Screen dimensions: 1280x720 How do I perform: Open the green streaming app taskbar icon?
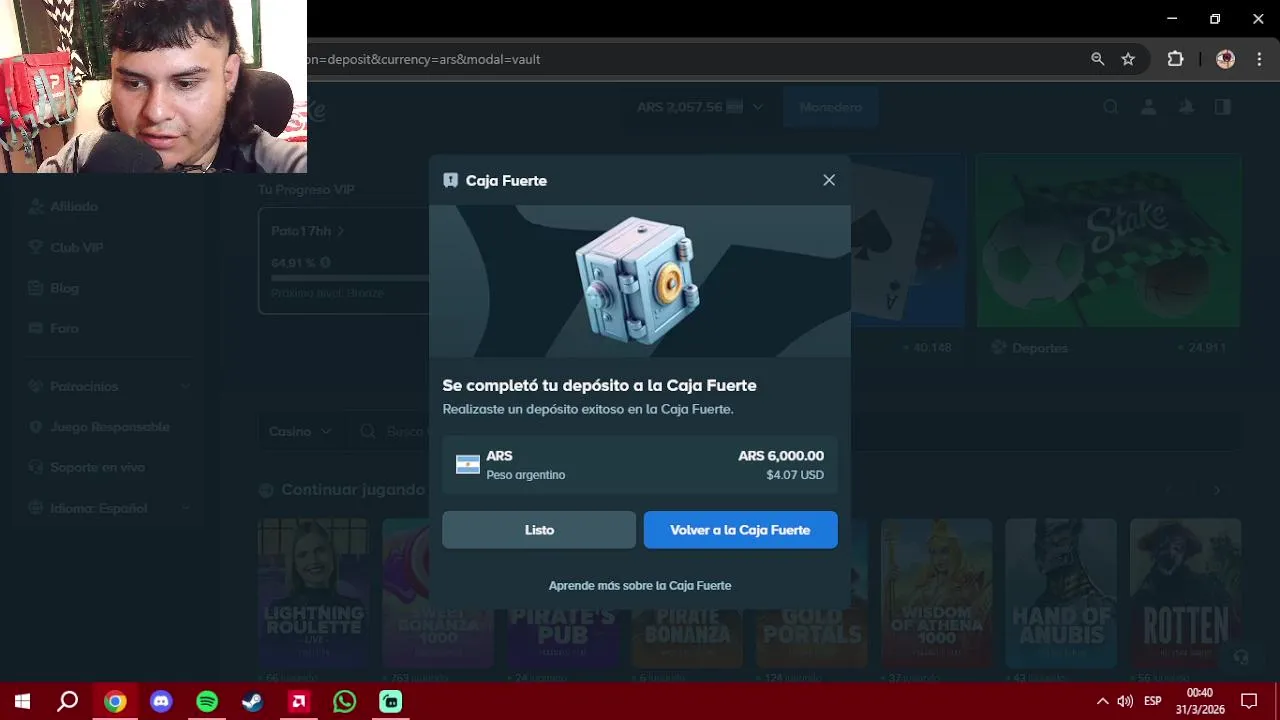pyautogui.click(x=391, y=701)
